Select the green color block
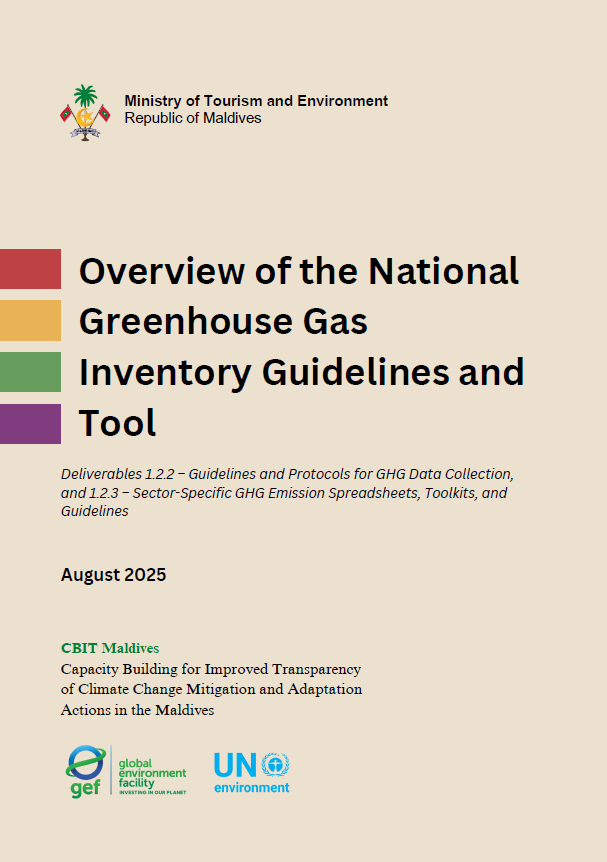 pyautogui.click(x=30, y=372)
